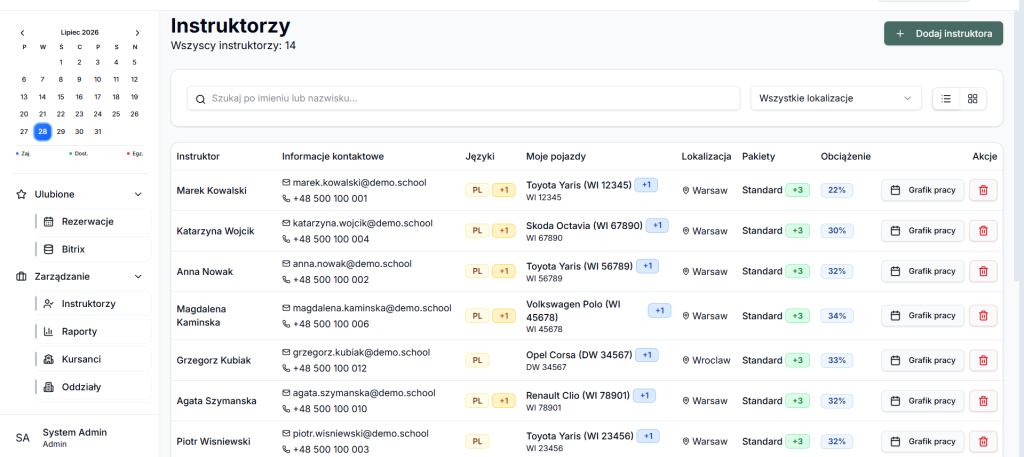1024x457 pixels.
Task: Remove Grzegorz Kubiak using trash icon
Action: [983, 360]
